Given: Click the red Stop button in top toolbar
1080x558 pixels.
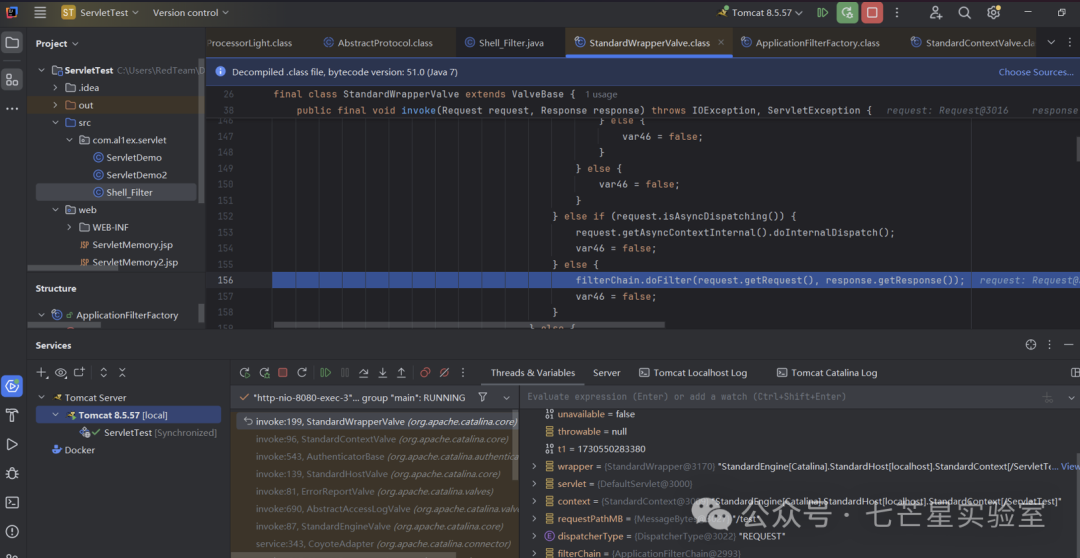Looking at the screenshot, I should (x=872, y=12).
